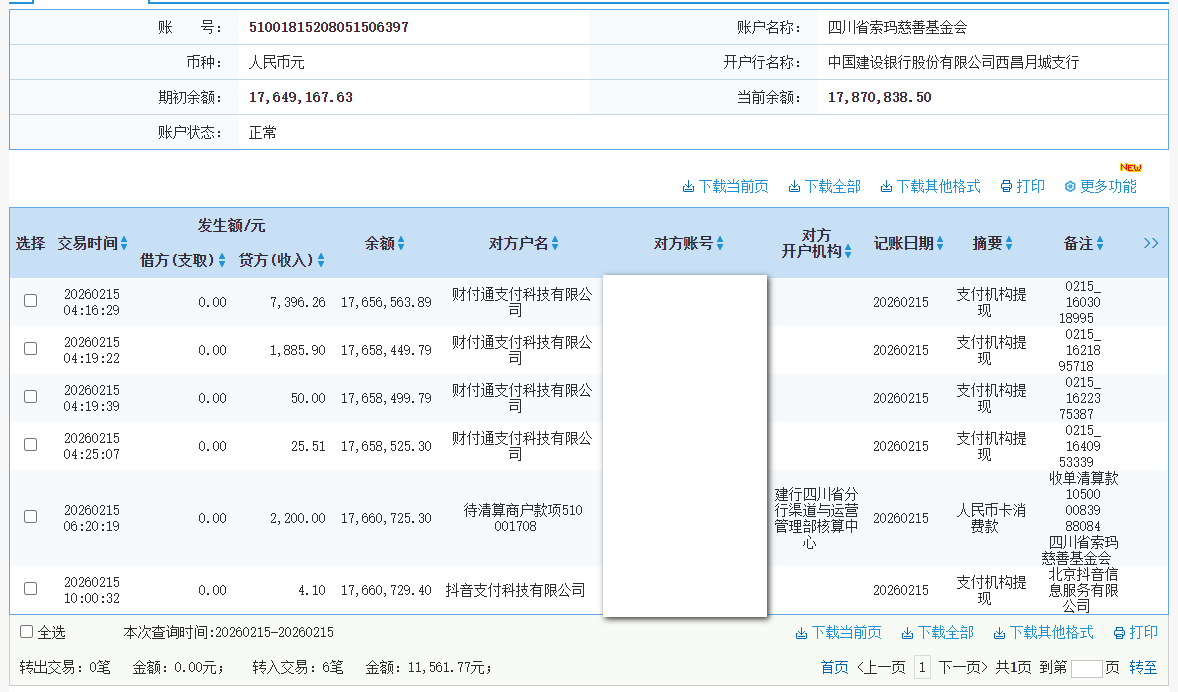Click the 首页 first-page link
This screenshot has height=692, width=1178.
coord(833,667)
